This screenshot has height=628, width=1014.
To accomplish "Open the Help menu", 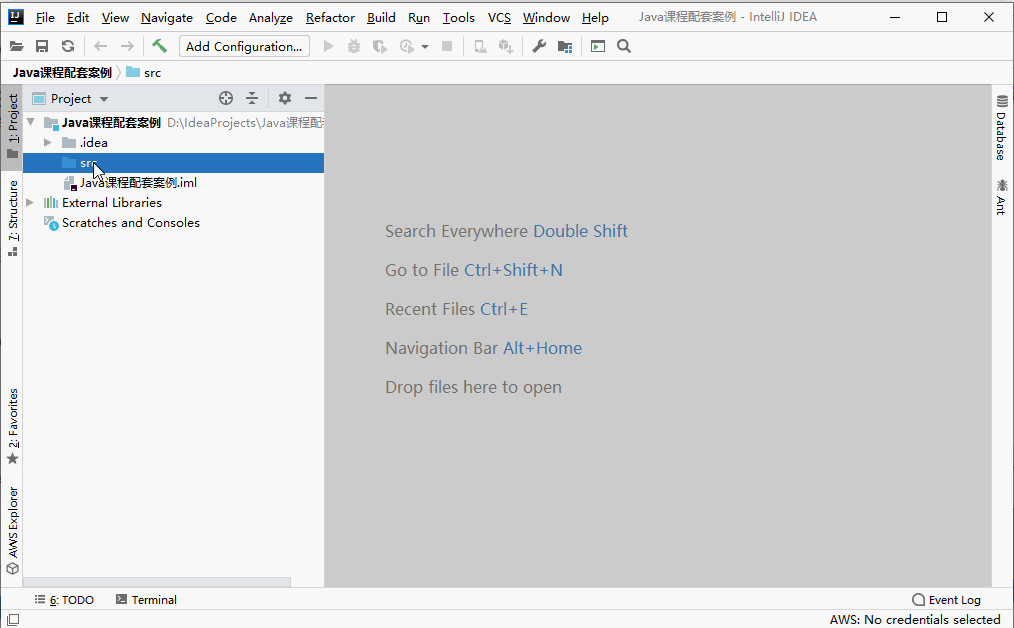I will coord(595,17).
